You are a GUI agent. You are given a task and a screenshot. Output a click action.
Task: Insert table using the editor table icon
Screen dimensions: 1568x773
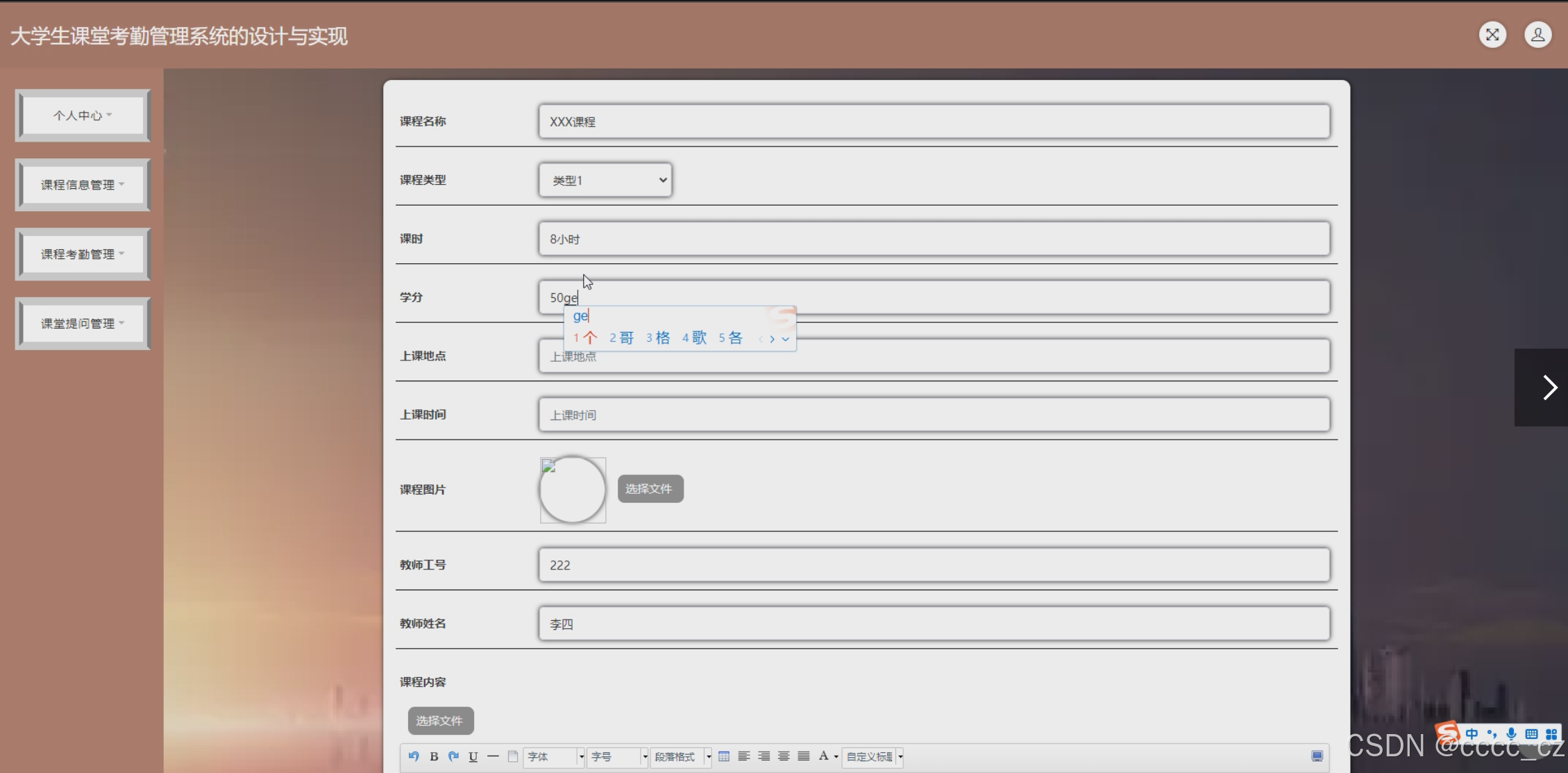click(x=724, y=756)
